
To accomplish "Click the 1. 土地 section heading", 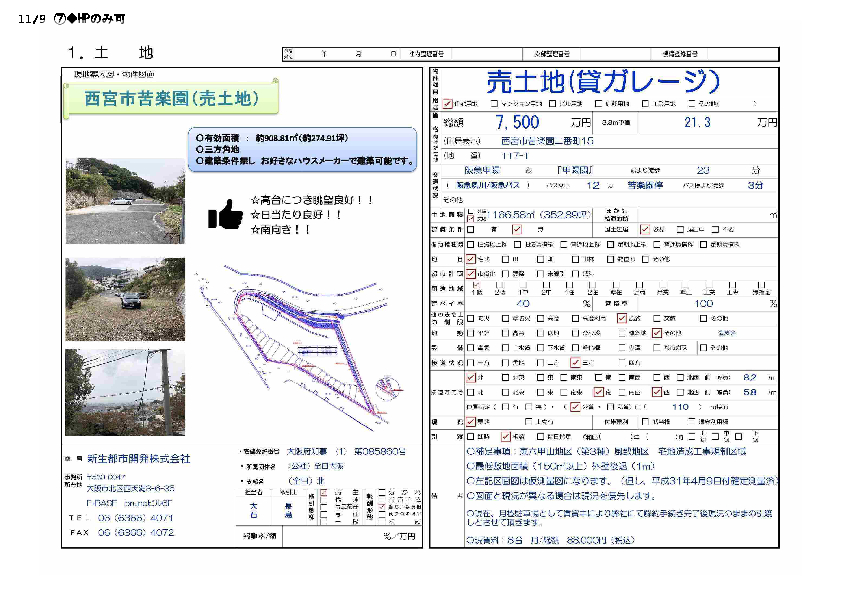I will pos(111,52).
